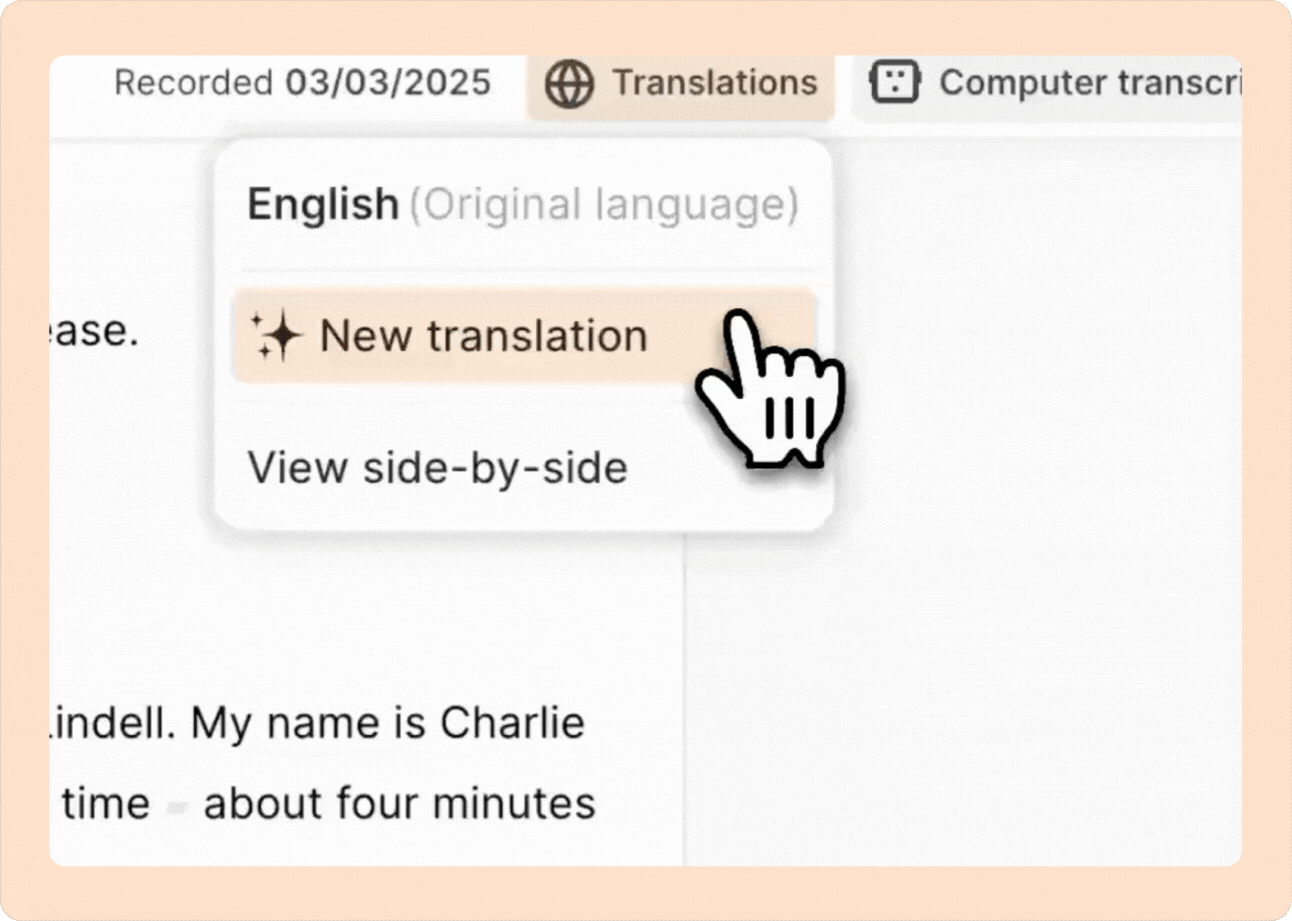The width and height of the screenshot is (1292, 921).
Task: Select View side-by-side option
Action: [437, 467]
